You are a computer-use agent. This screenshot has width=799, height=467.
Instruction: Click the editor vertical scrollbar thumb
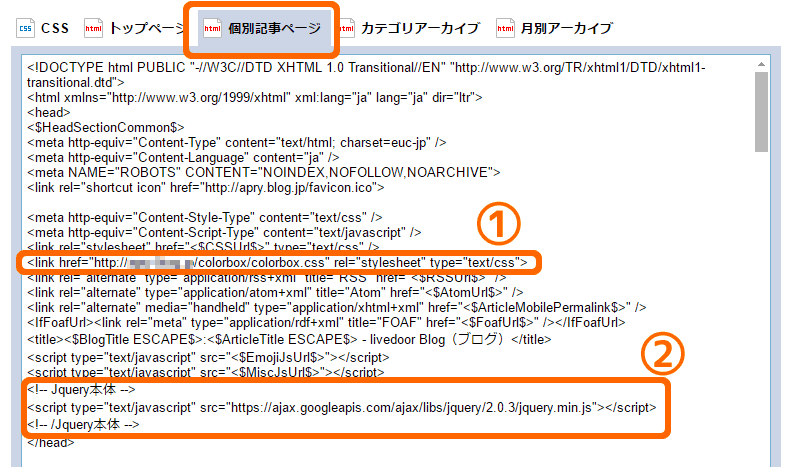coord(761,112)
